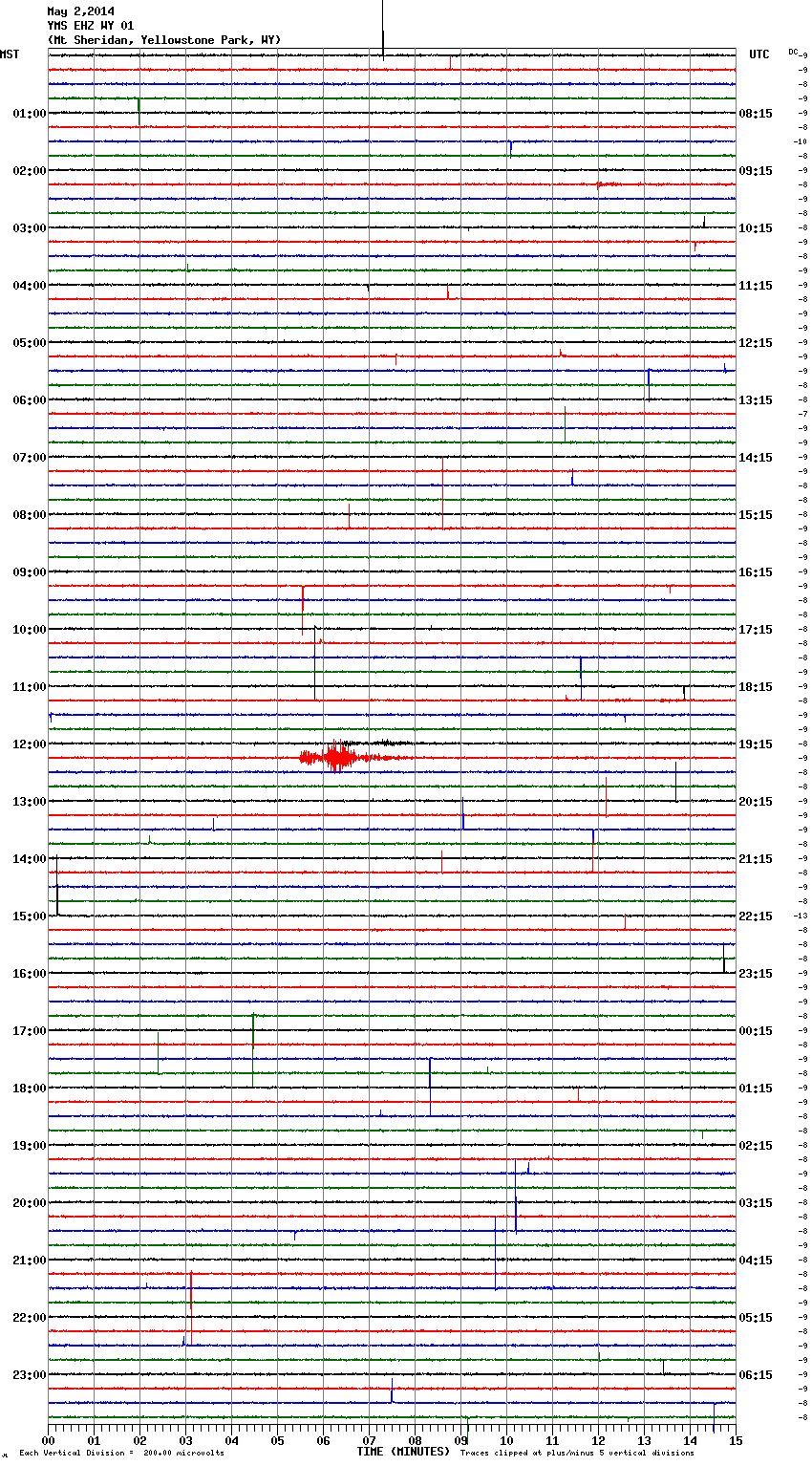Select the 21:00 MST row label
Screen dimensions: 812x1466
[x=30, y=1261]
